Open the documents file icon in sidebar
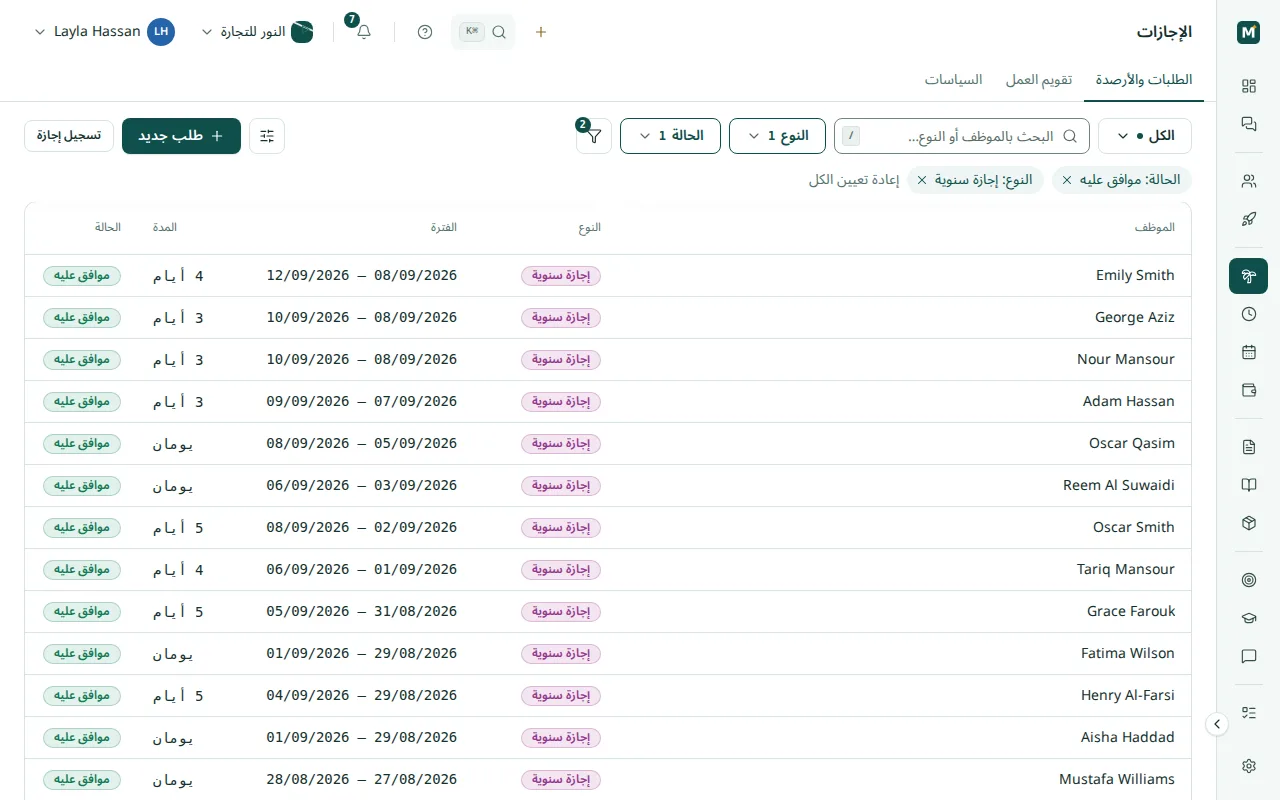 coord(1248,447)
